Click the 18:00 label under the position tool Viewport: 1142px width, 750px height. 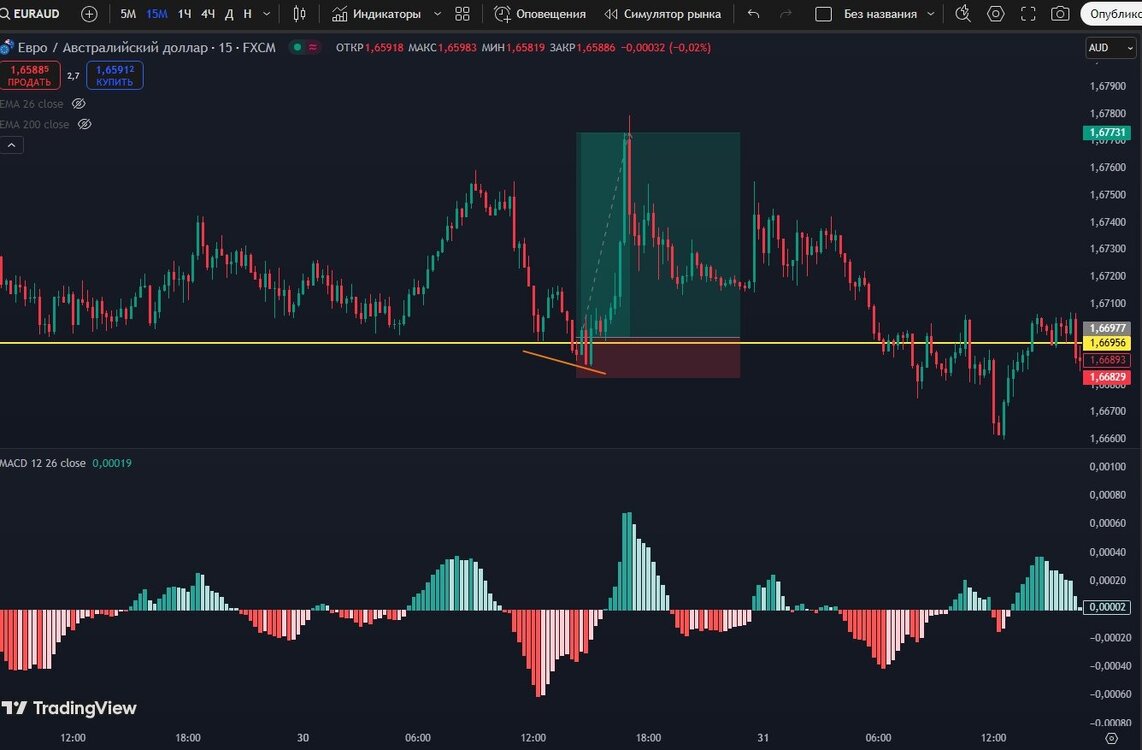point(648,738)
